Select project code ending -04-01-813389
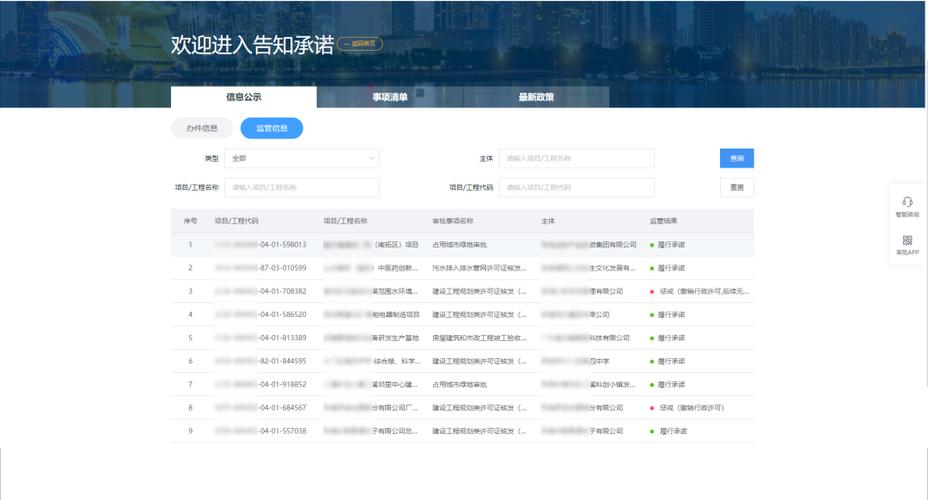The width and height of the screenshot is (928, 500). click(261, 338)
